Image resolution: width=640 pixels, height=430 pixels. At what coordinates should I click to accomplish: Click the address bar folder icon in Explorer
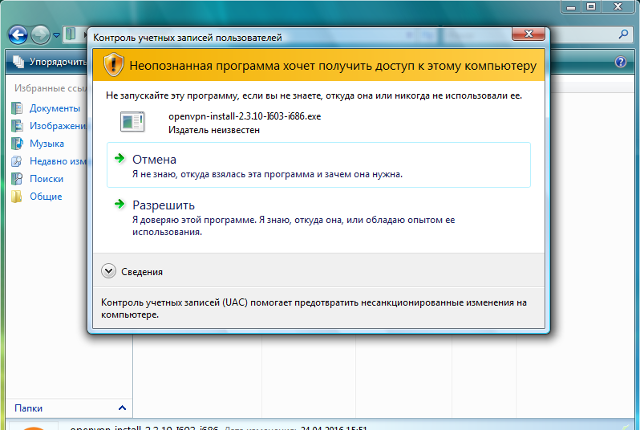click(71, 34)
